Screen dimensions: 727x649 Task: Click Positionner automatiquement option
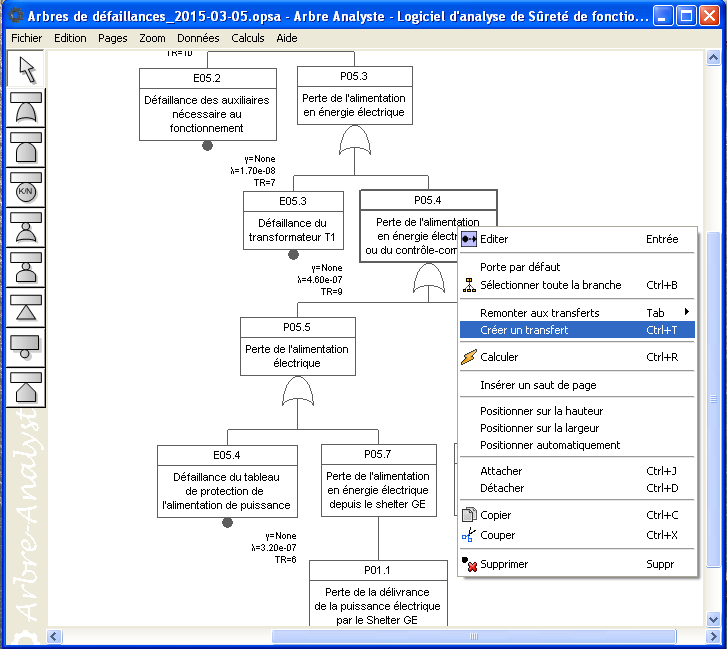coord(550,445)
